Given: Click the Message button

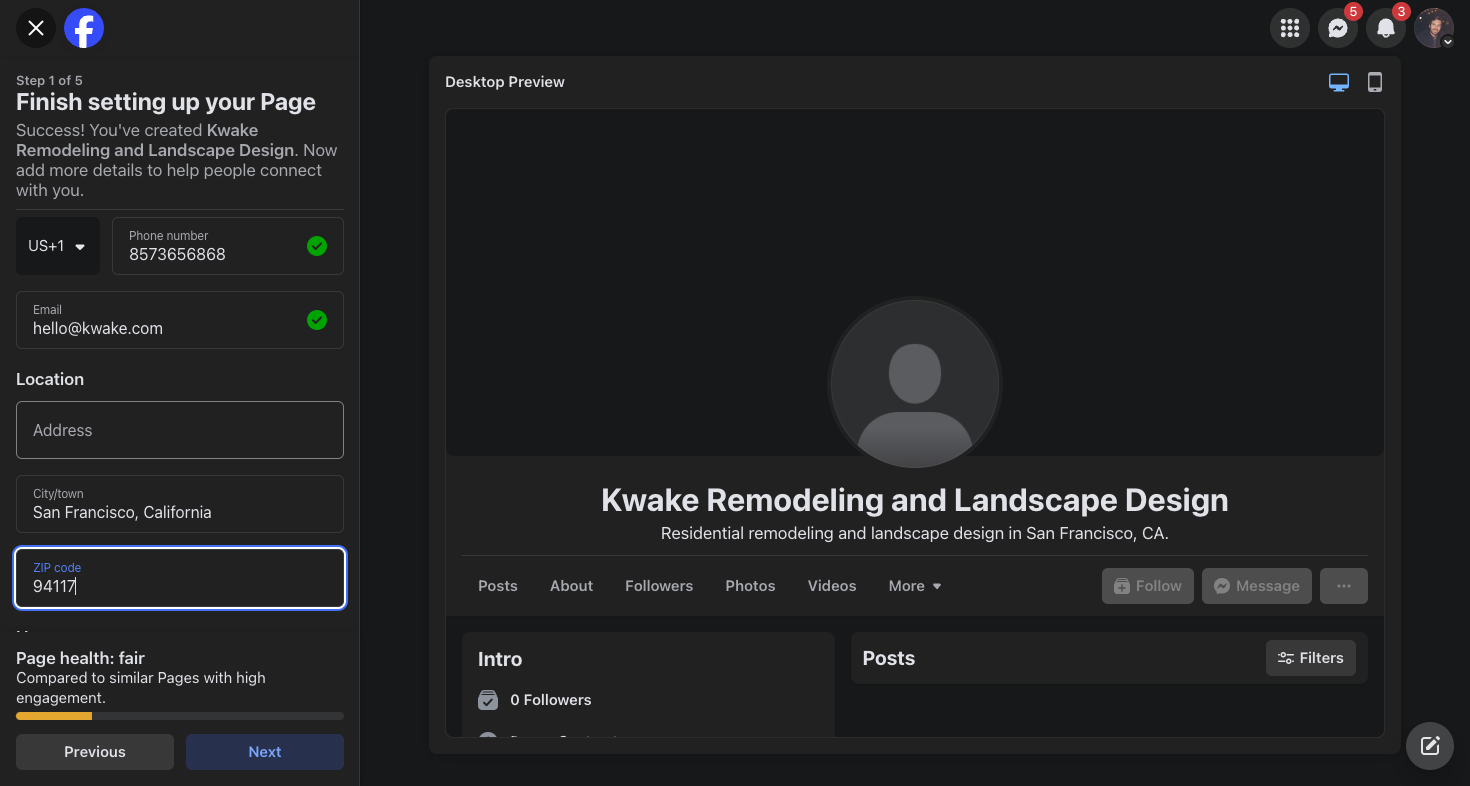Looking at the screenshot, I should click(x=1257, y=586).
